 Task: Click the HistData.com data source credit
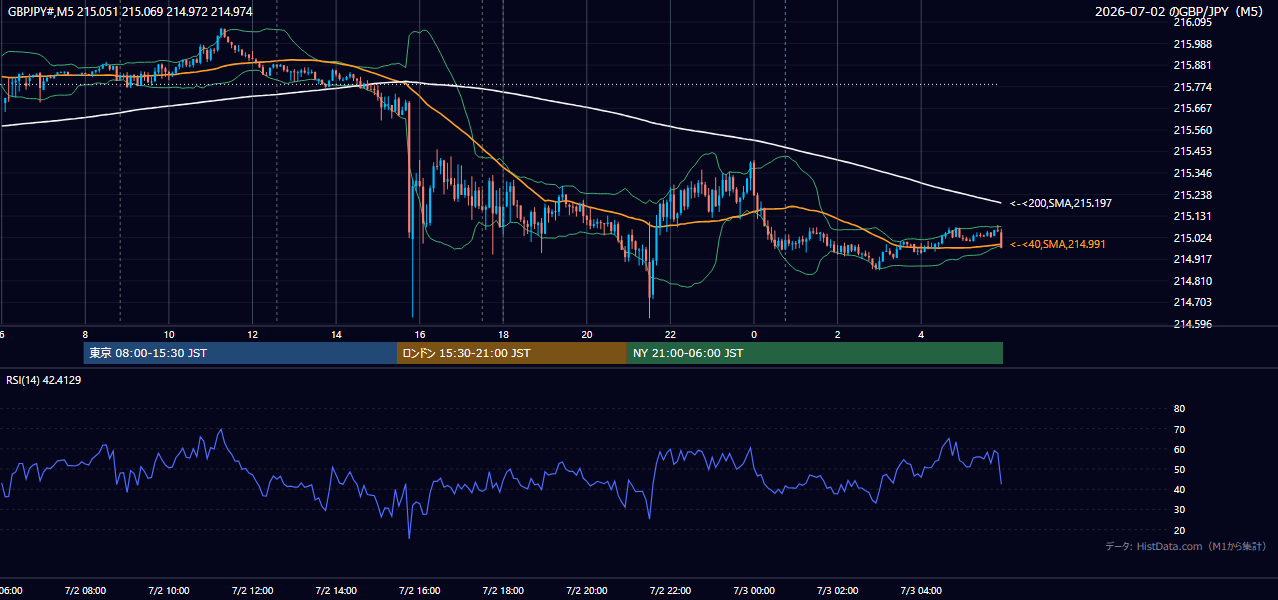(x=1186, y=546)
